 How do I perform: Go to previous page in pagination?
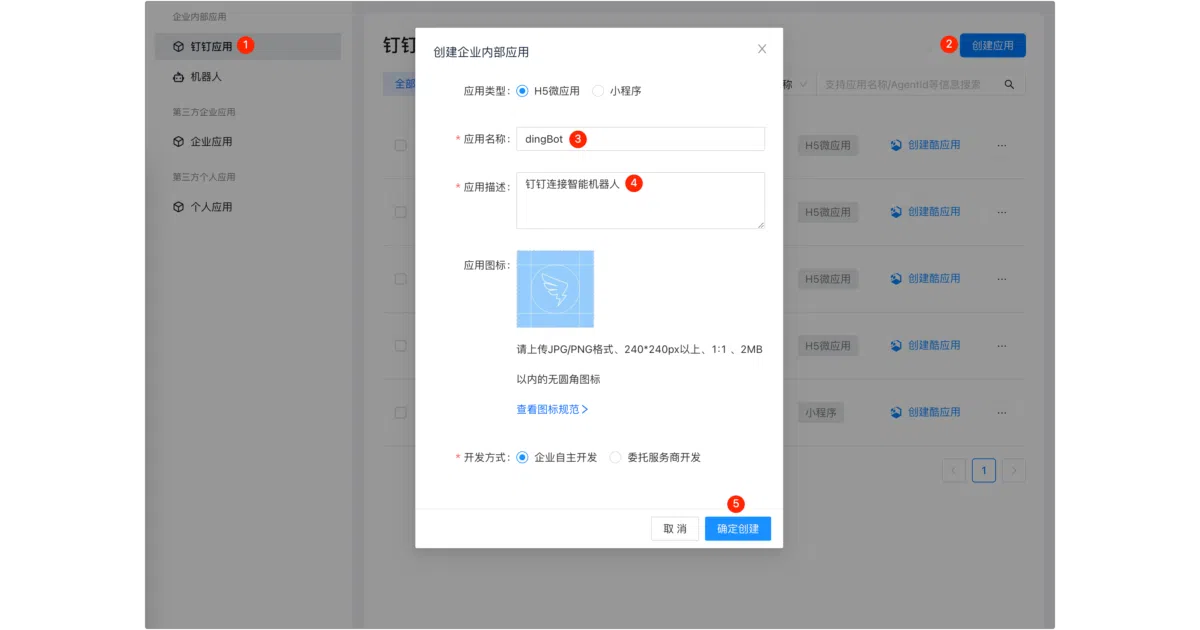(954, 470)
